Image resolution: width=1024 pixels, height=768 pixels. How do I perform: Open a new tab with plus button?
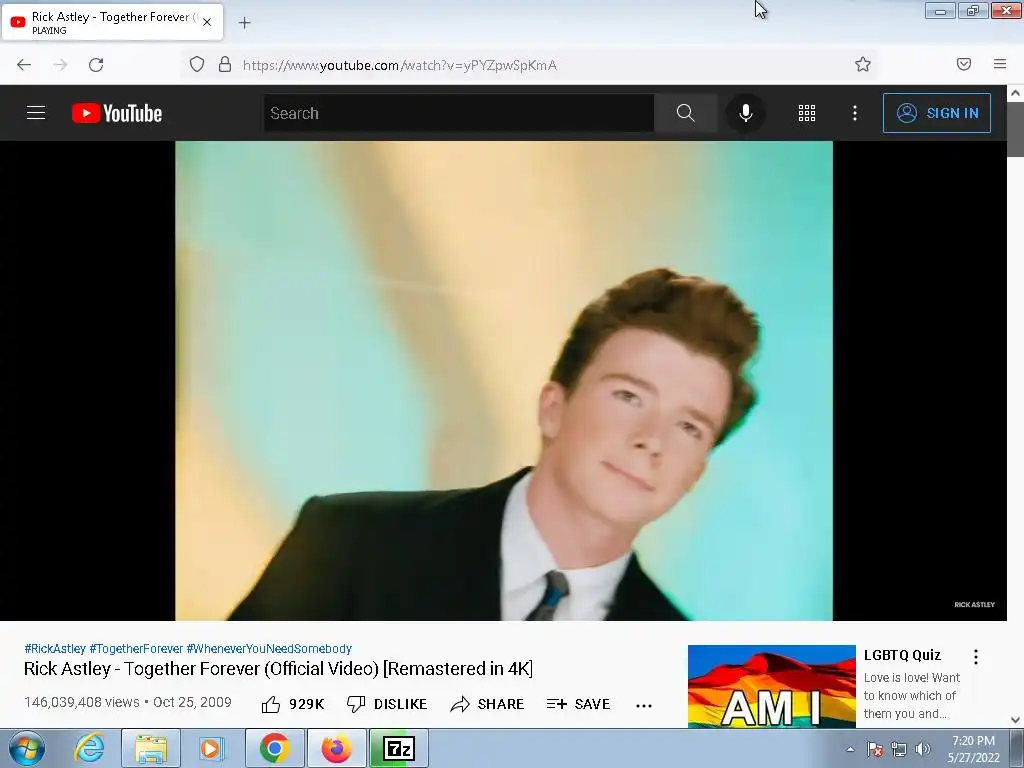click(x=244, y=23)
